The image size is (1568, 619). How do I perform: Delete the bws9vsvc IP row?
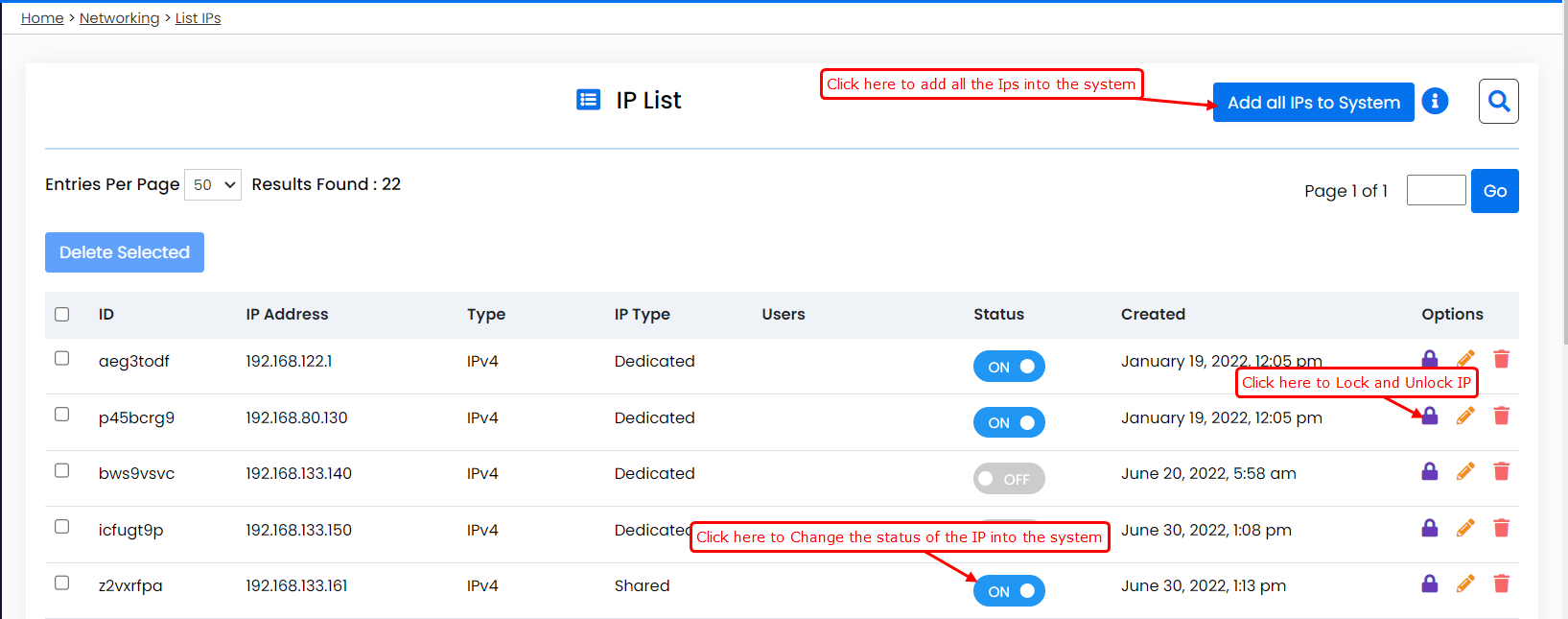1501,471
